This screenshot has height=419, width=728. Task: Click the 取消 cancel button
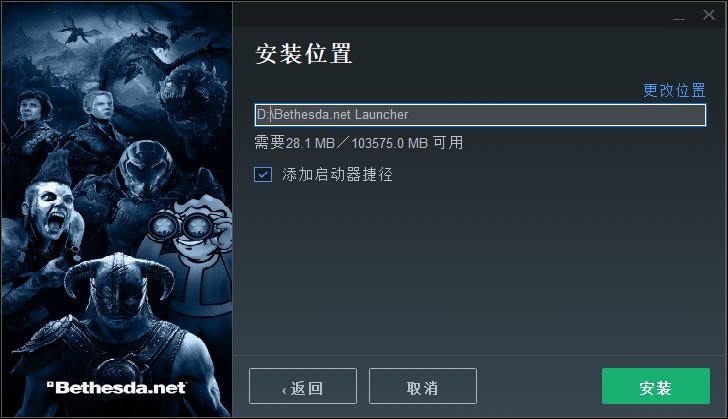pos(422,386)
